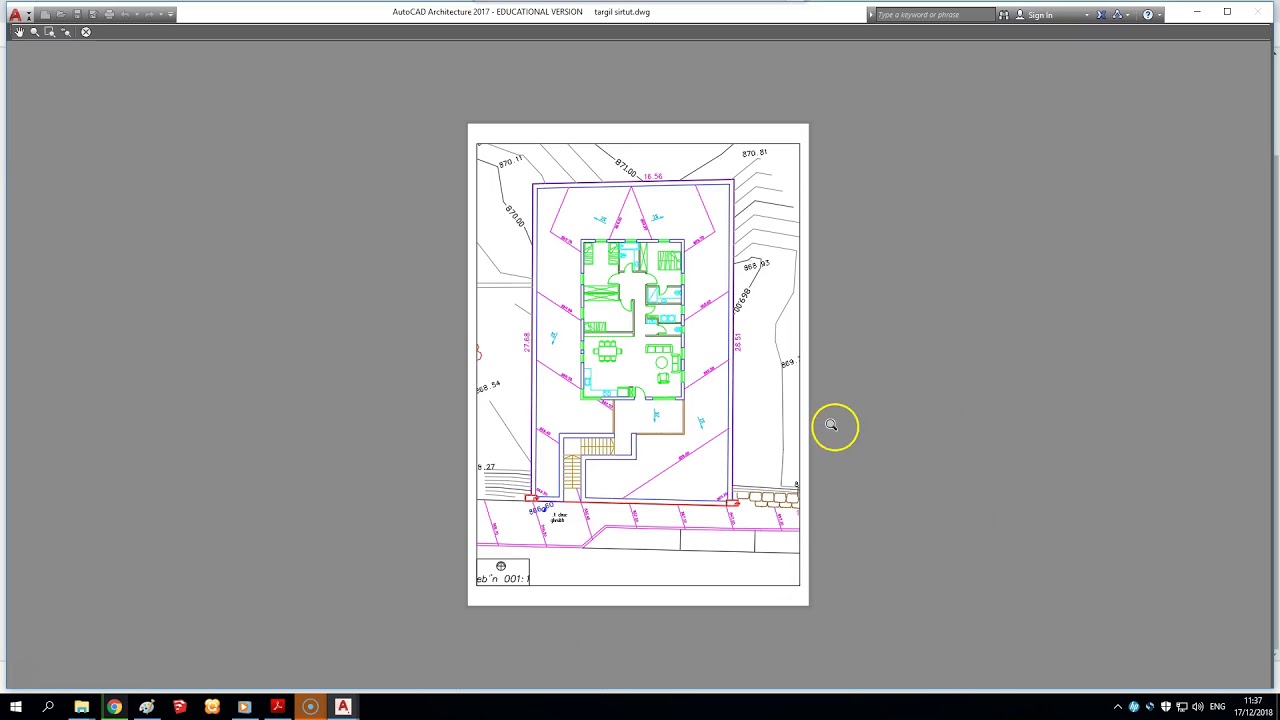The image size is (1280, 720).
Task: Select the Zoom Window tool in preview toolbar
Action: [x=50, y=32]
